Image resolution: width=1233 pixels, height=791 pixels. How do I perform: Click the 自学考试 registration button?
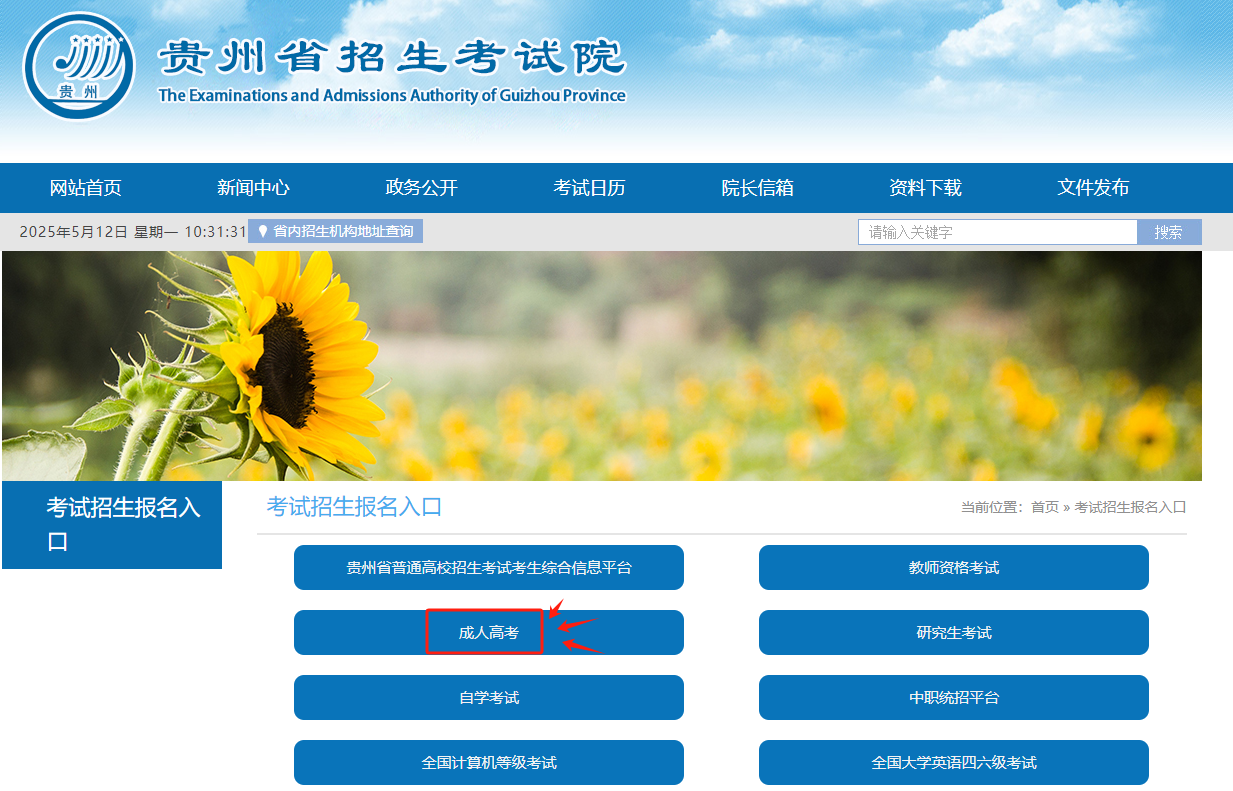pos(487,697)
